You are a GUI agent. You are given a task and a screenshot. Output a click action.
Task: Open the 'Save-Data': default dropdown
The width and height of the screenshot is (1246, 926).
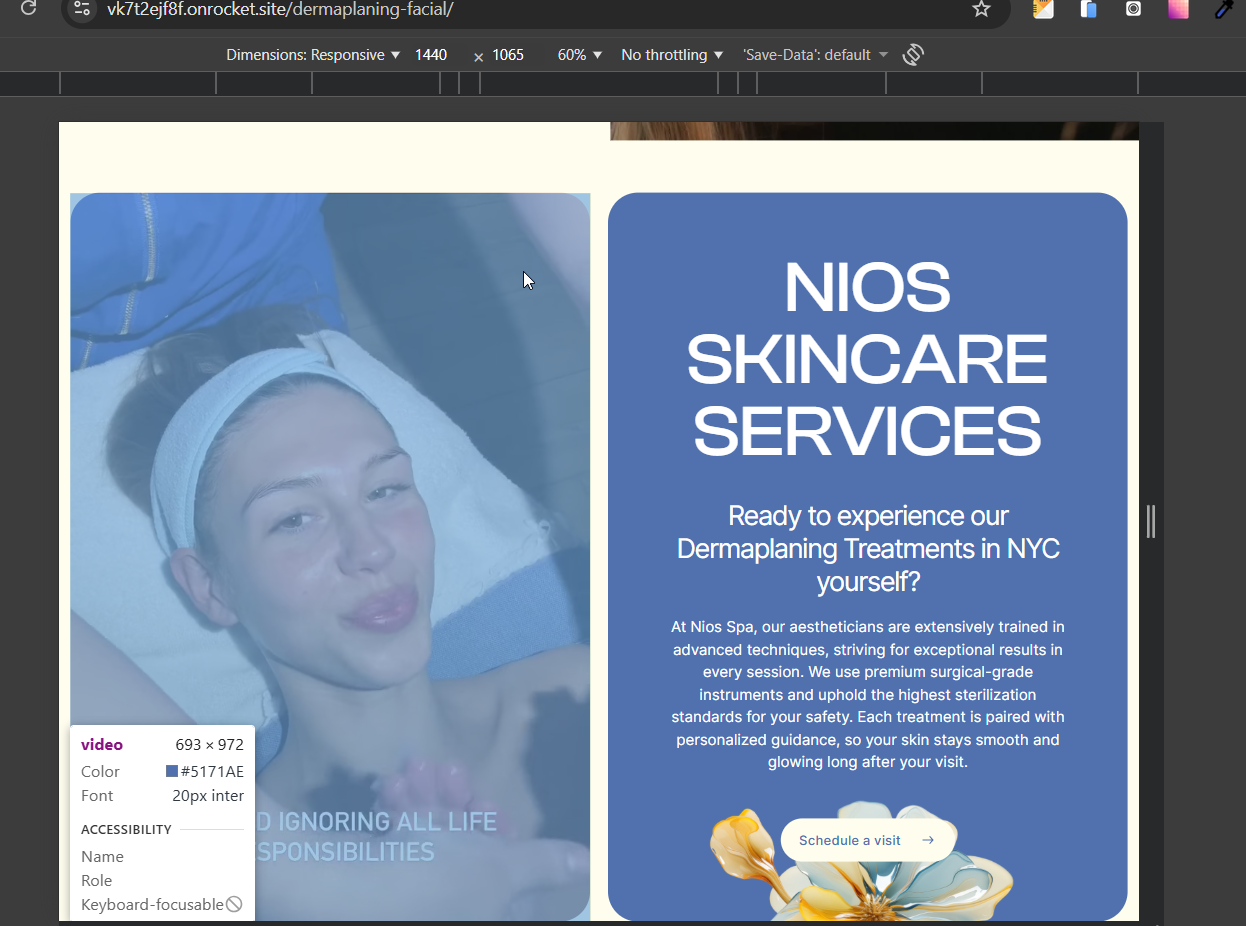[x=815, y=55]
